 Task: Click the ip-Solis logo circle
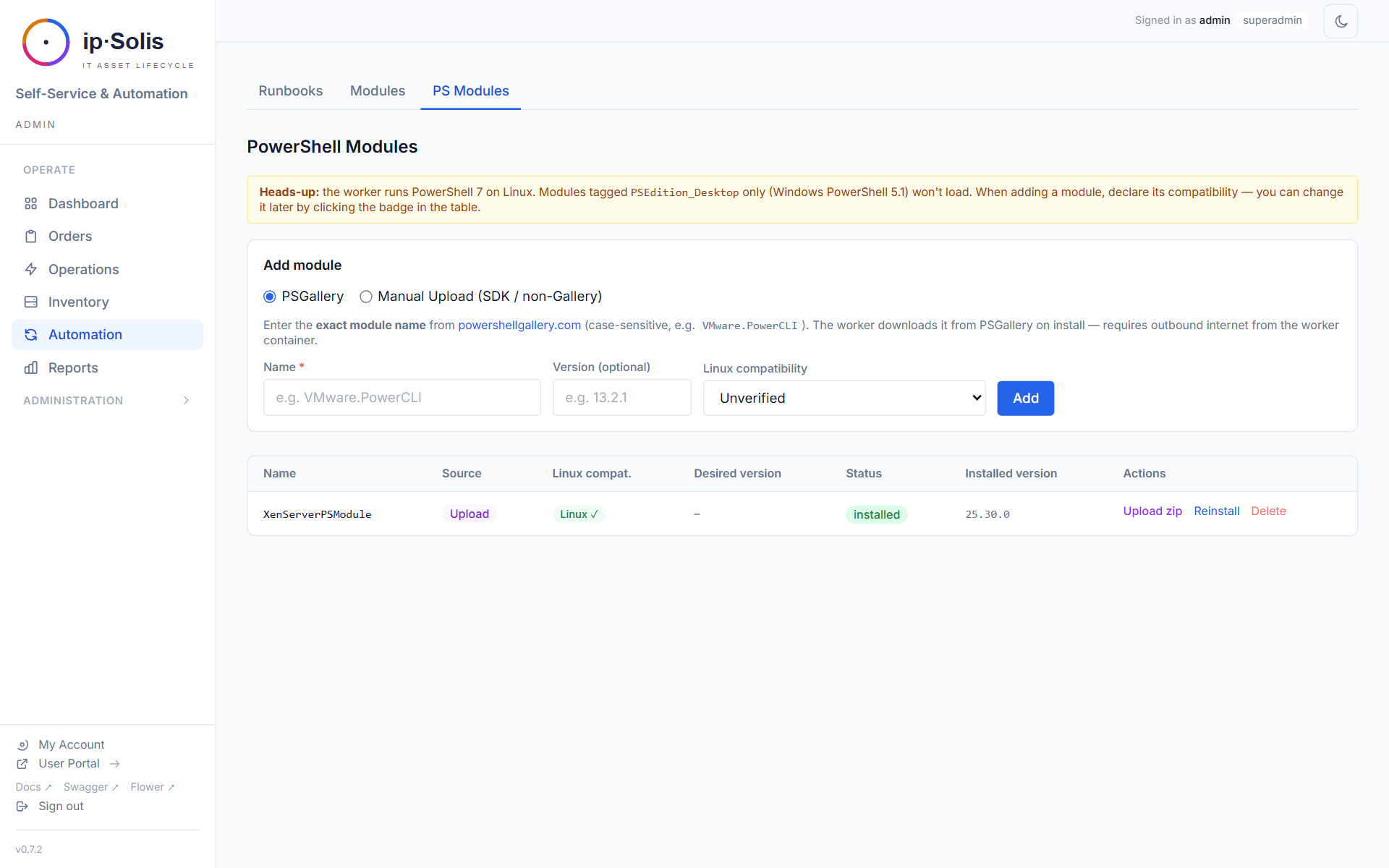click(46, 42)
